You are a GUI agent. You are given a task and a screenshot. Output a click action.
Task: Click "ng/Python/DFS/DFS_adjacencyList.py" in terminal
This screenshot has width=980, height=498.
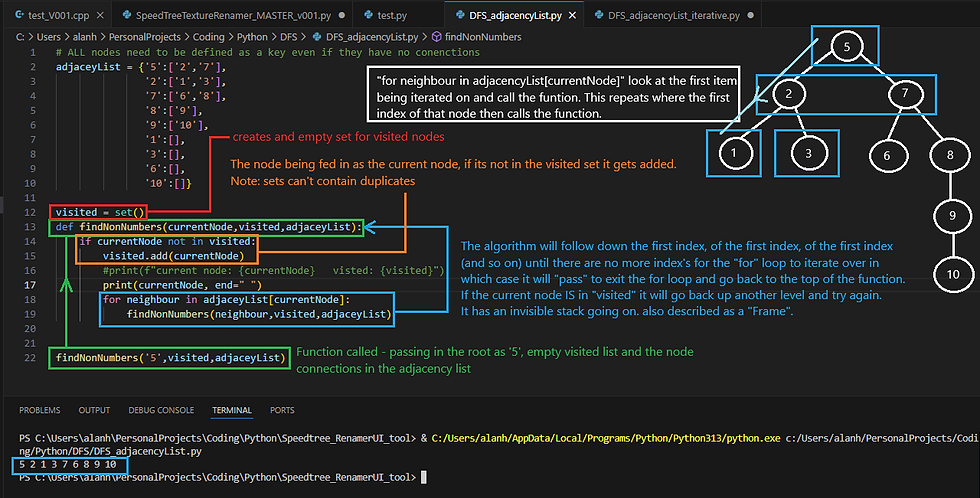(110, 451)
